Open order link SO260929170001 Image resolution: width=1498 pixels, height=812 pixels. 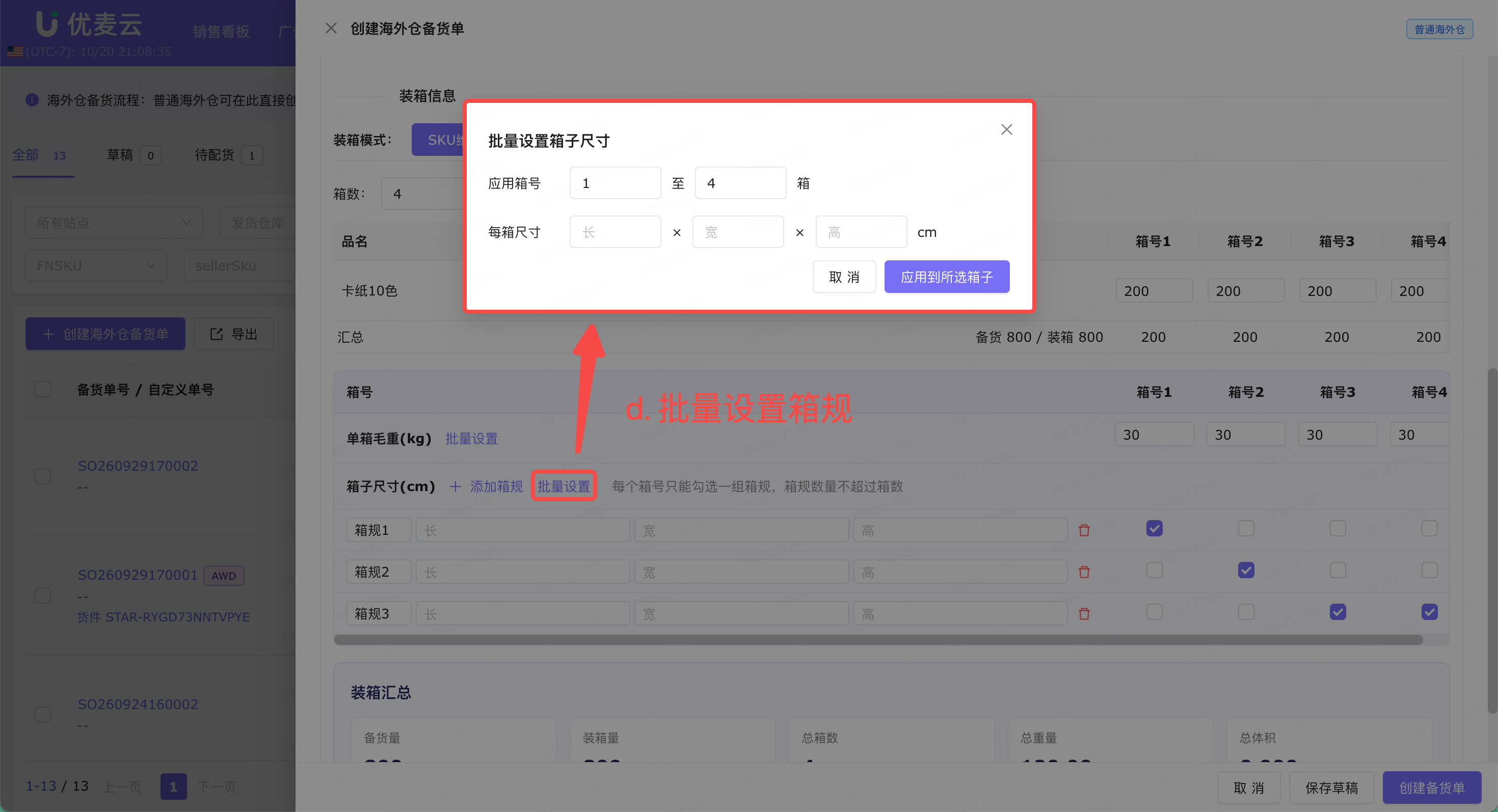point(138,575)
